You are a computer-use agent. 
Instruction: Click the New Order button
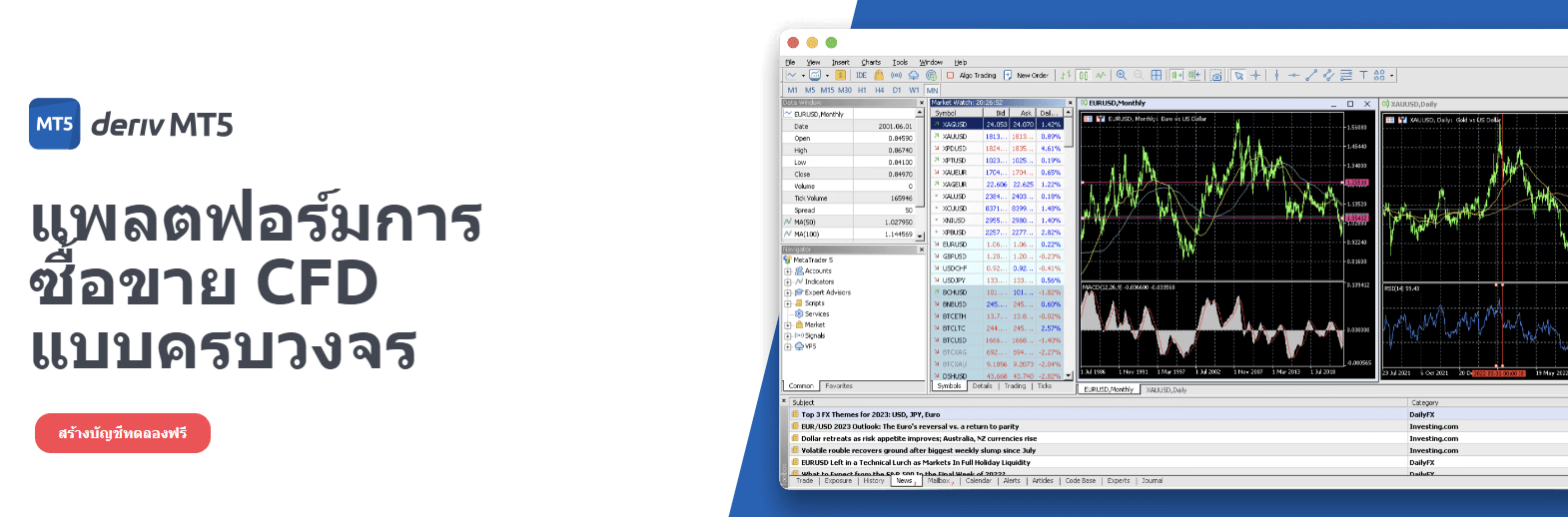tap(1026, 75)
